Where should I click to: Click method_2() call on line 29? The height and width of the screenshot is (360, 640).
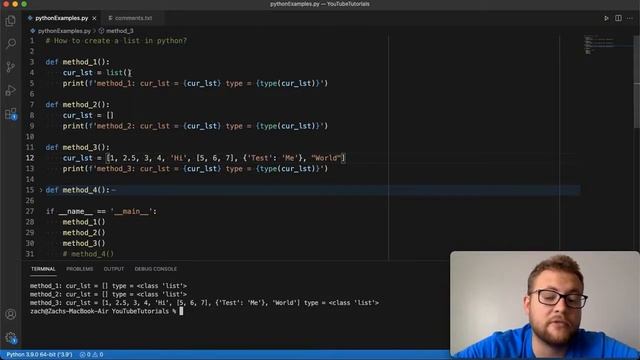click(84, 233)
